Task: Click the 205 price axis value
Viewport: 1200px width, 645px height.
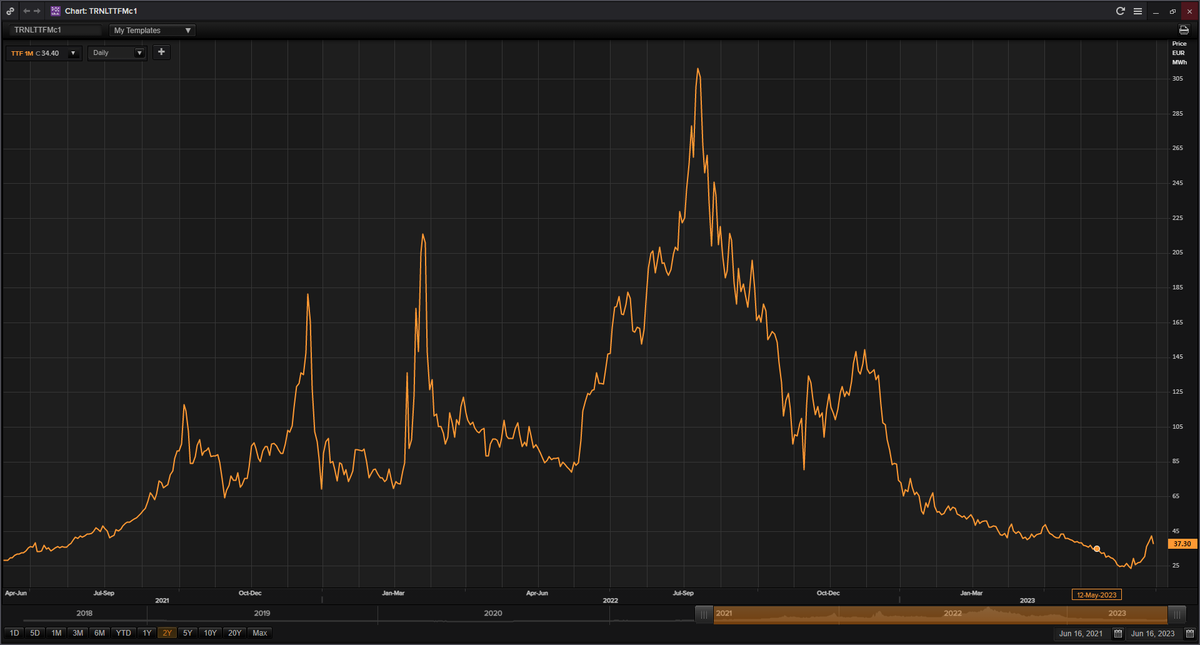Action: [x=1177, y=253]
